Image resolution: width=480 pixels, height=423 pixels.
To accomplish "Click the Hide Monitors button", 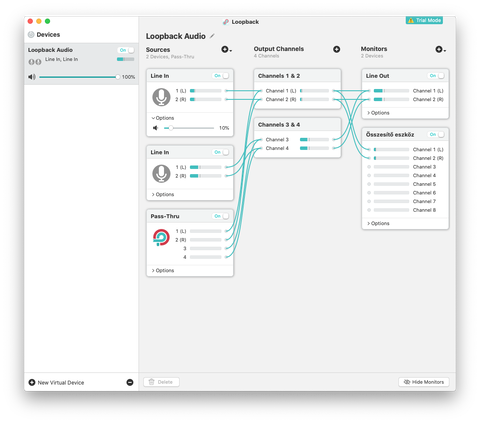I will [x=424, y=382].
